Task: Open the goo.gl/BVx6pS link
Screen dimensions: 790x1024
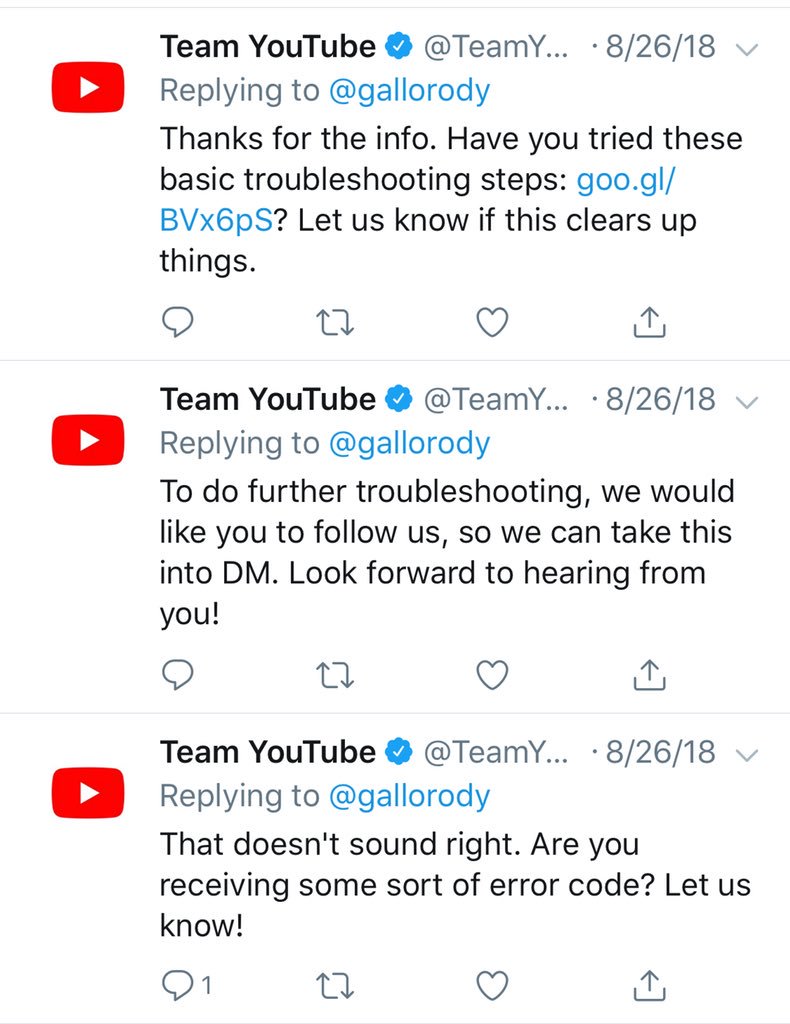Action: (418, 199)
